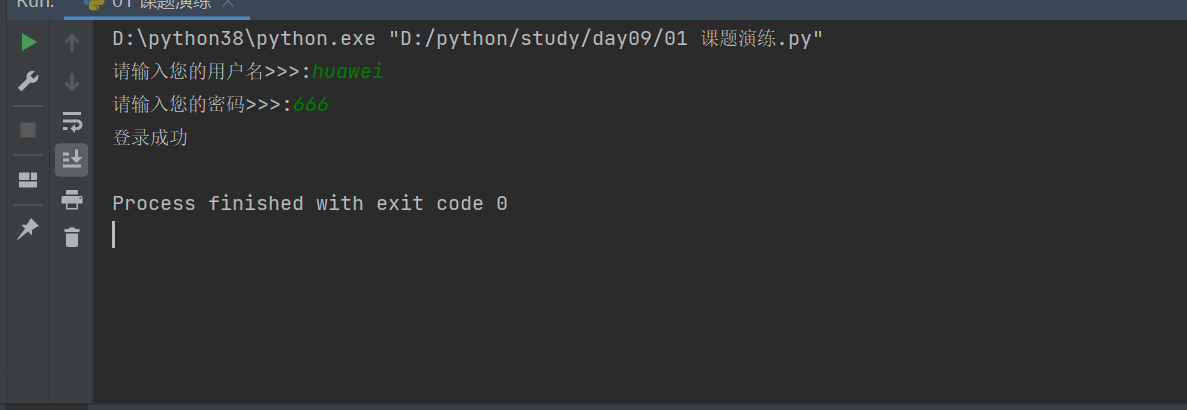The image size is (1187, 410).
Task: Click the restore layout icon
Action: [x=28, y=180]
